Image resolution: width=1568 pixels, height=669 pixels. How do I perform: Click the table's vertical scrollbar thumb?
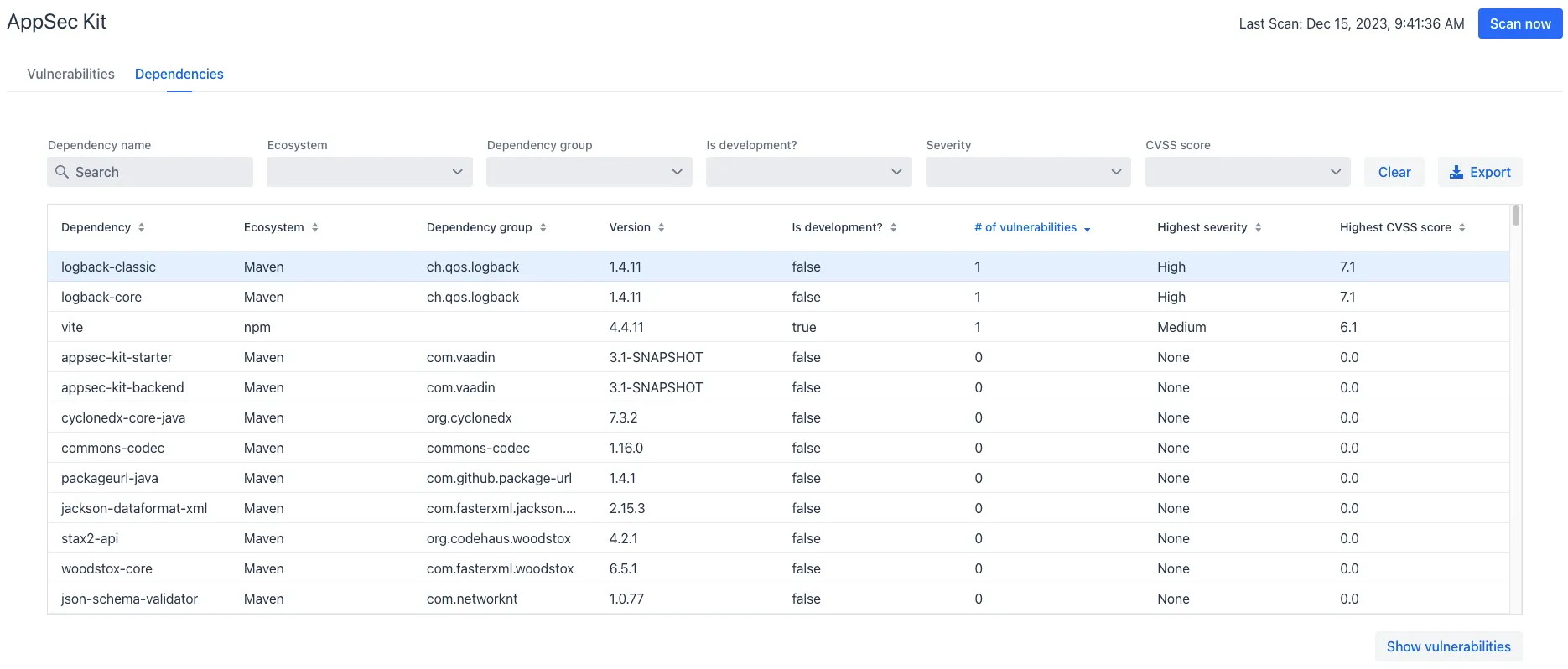(x=1515, y=216)
